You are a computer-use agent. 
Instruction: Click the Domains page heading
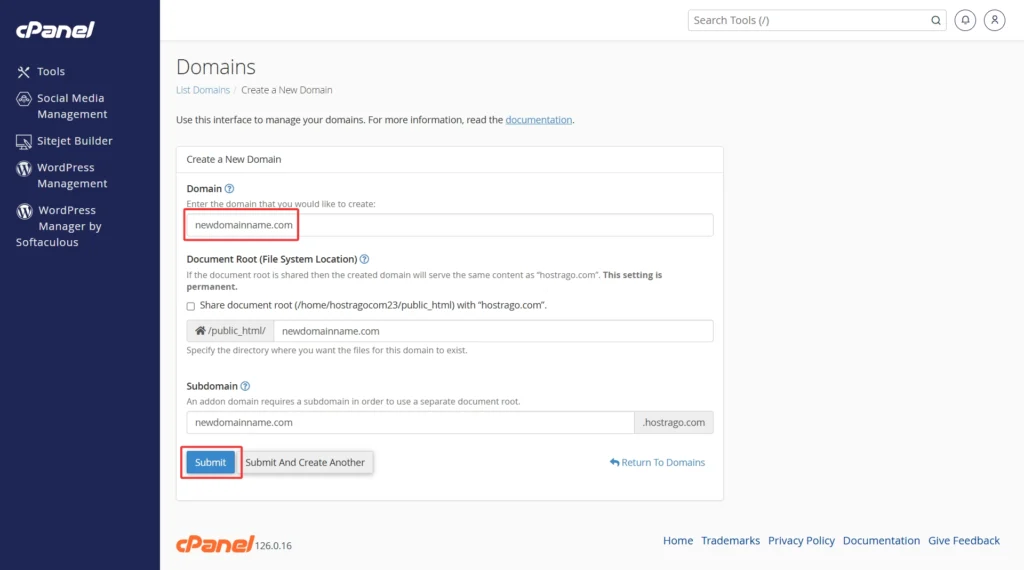coord(216,67)
